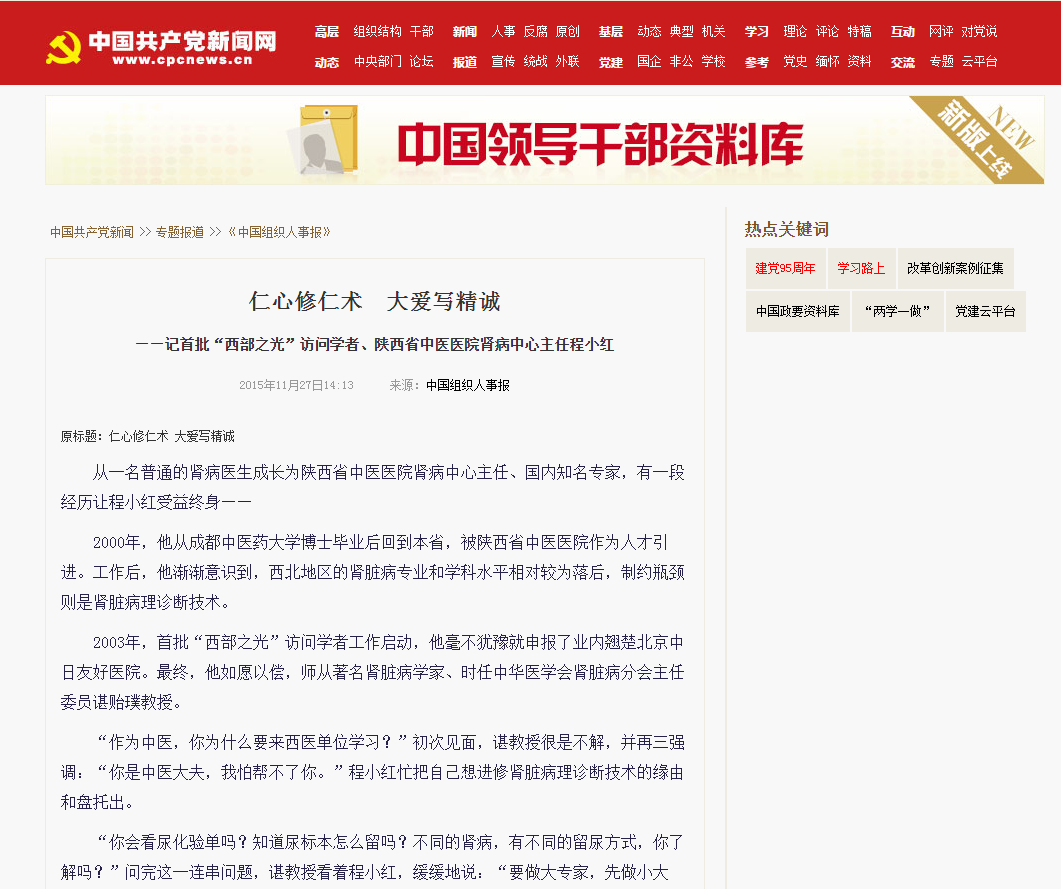This screenshot has height=889, width=1061.
Task: Select the 基层 nav heading
Action: pyautogui.click(x=611, y=31)
